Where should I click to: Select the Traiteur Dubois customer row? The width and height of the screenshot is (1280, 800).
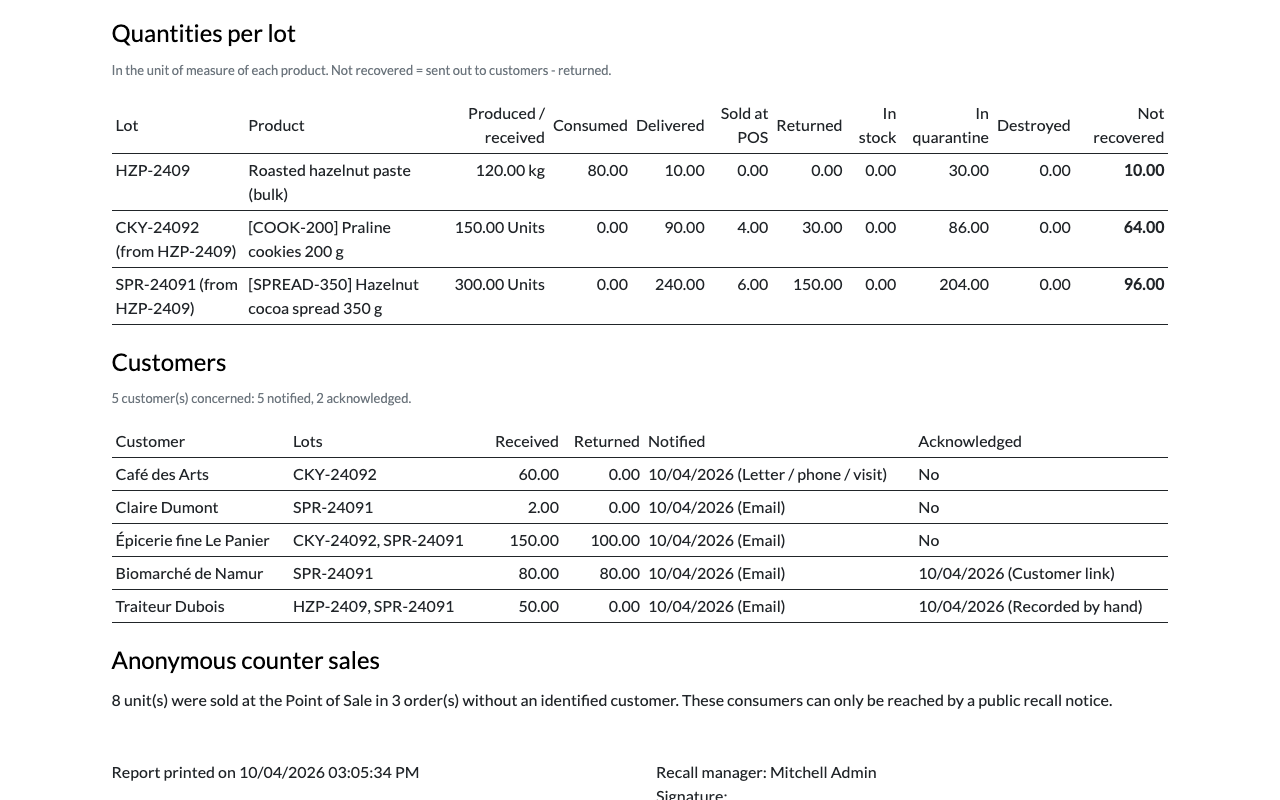tap(640, 606)
